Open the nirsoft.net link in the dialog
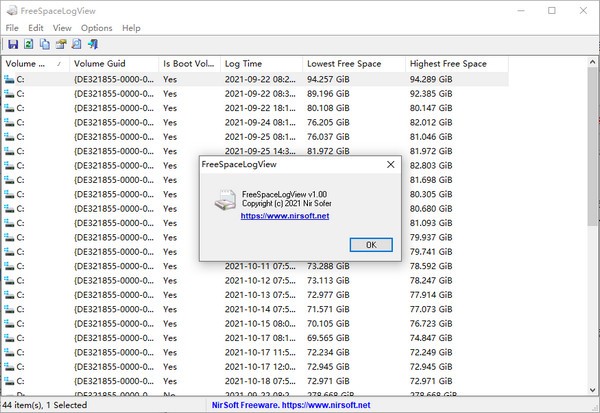This screenshot has width=600, height=413. coord(287,215)
